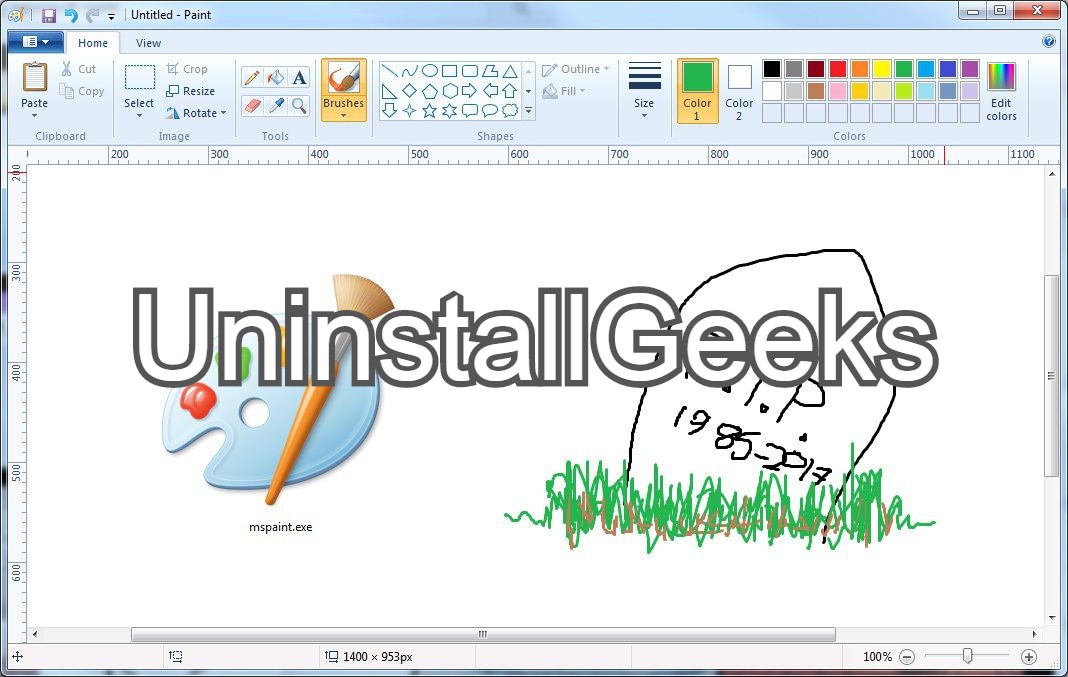Zoom in with the plus button
This screenshot has width=1068, height=677.
coord(1028,657)
